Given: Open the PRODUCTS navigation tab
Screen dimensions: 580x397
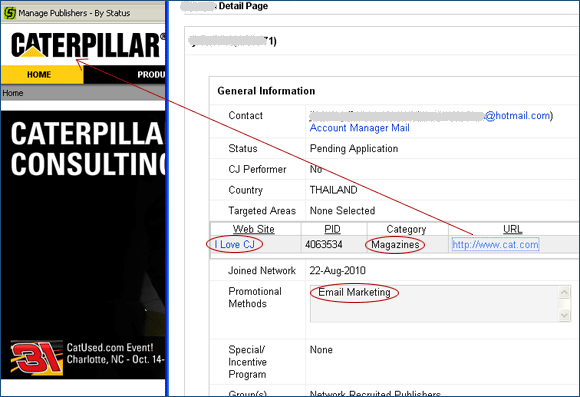Looking at the screenshot, I should click(x=151, y=75).
